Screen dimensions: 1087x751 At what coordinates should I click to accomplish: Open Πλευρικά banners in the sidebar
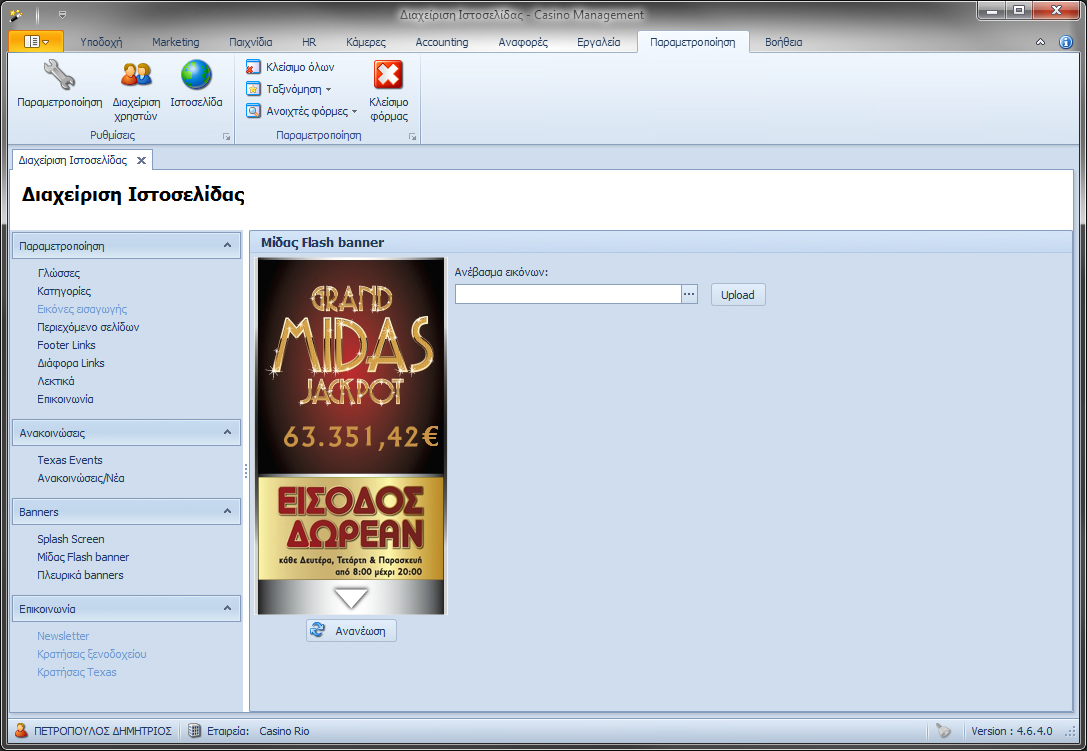(80, 576)
